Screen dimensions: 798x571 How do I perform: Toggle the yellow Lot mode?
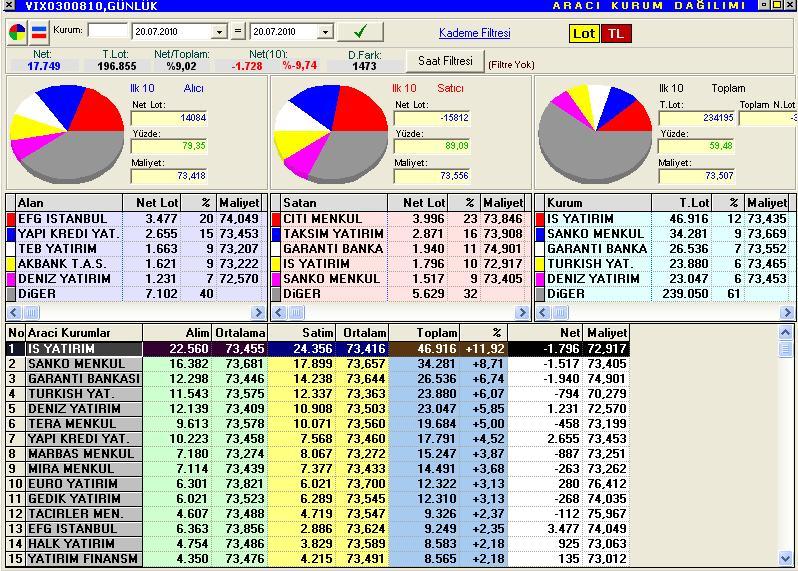[x=584, y=34]
